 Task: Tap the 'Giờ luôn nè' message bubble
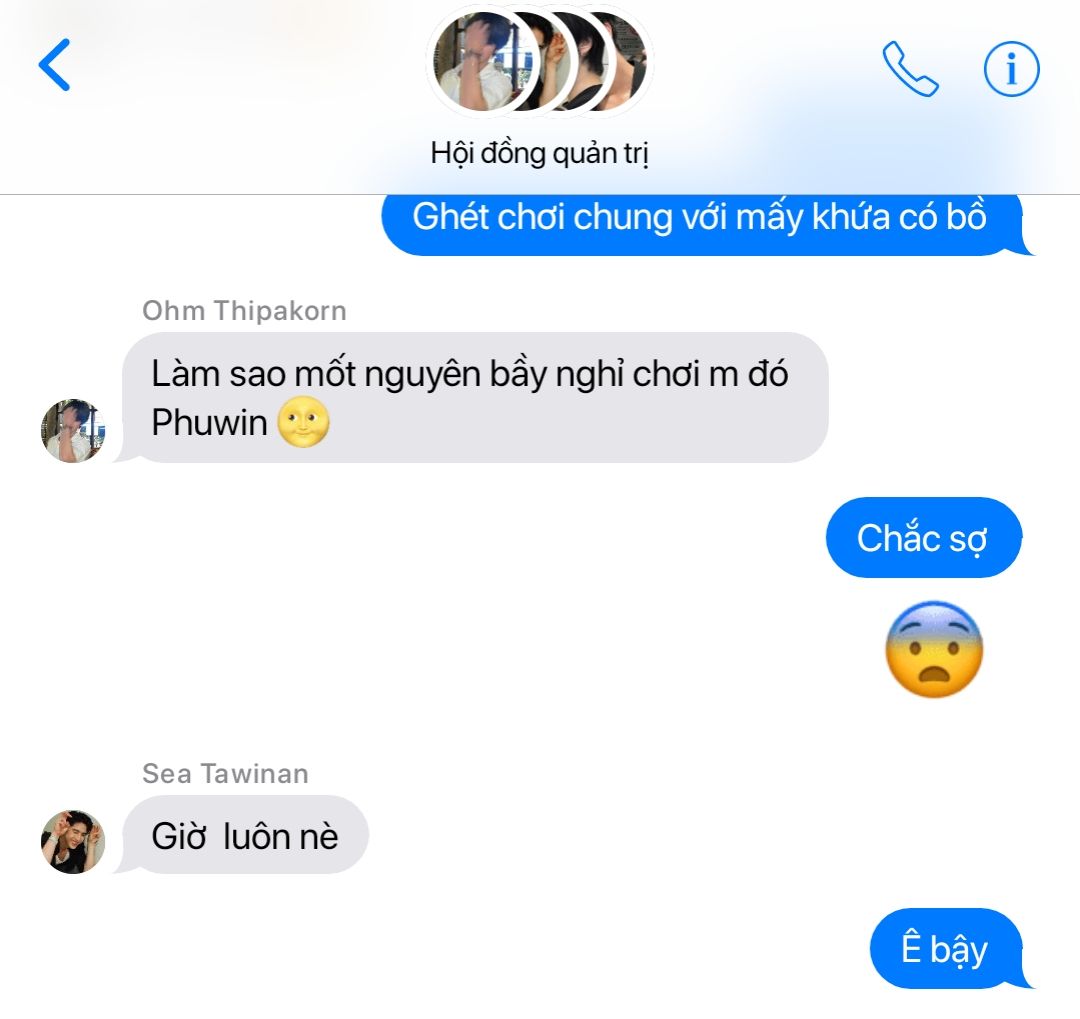pos(242,835)
